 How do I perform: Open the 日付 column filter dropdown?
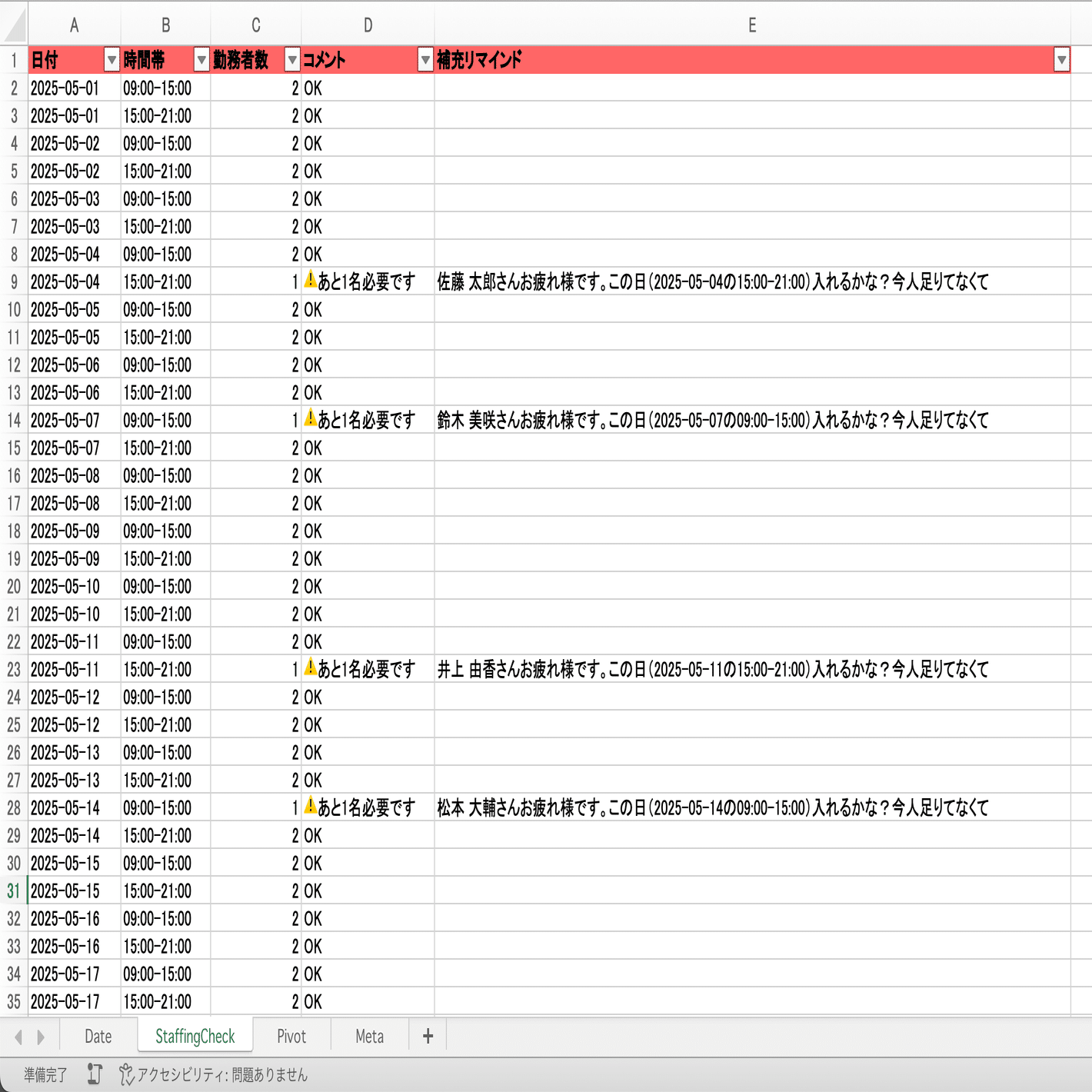click(x=111, y=59)
